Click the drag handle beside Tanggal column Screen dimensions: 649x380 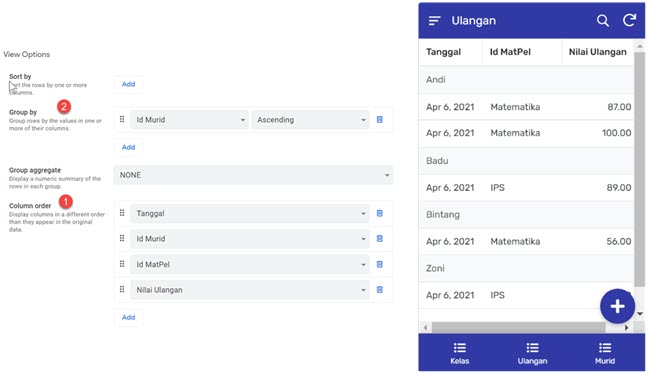coord(122,213)
